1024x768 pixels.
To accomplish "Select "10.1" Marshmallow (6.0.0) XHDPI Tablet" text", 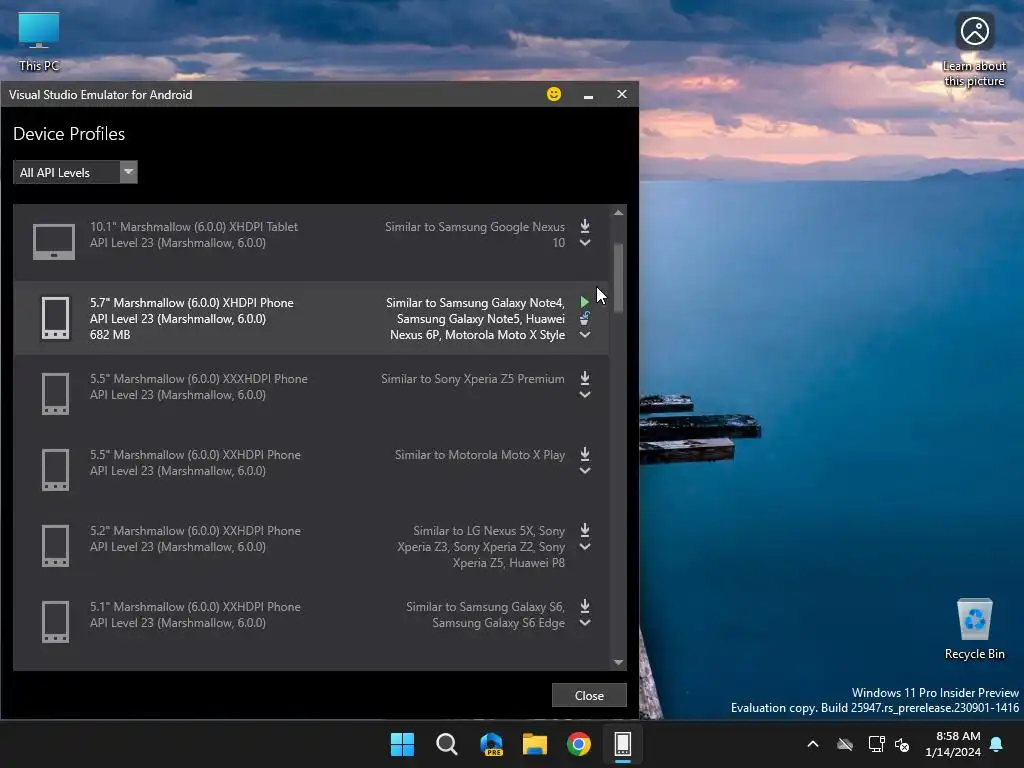I will (194, 227).
